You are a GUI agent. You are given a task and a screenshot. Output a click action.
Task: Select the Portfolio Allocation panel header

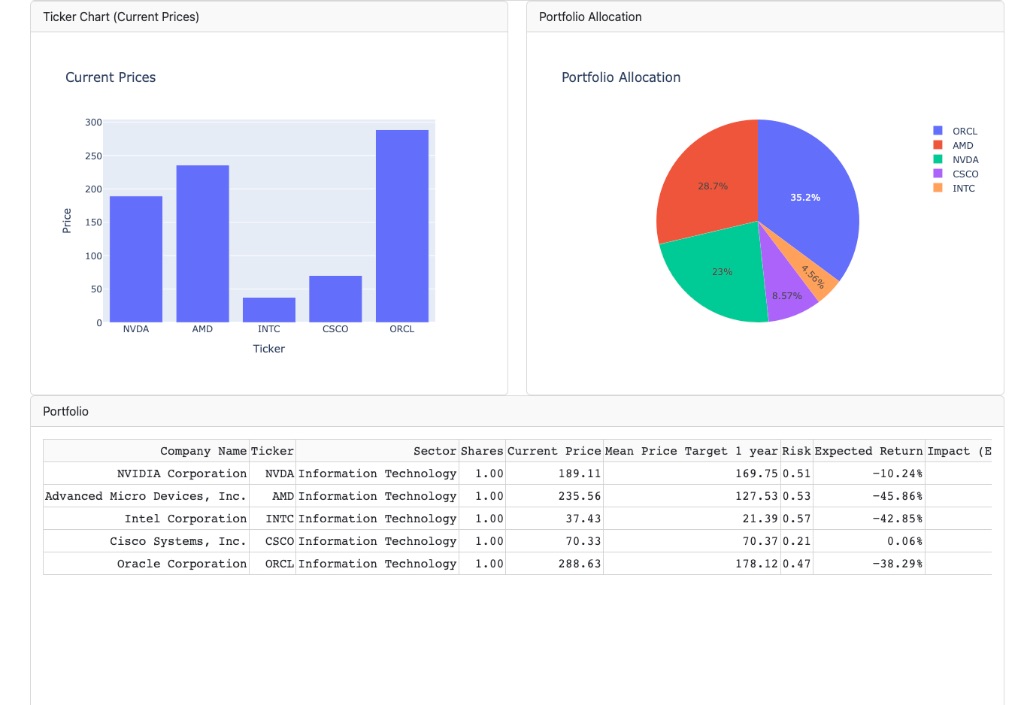click(590, 17)
